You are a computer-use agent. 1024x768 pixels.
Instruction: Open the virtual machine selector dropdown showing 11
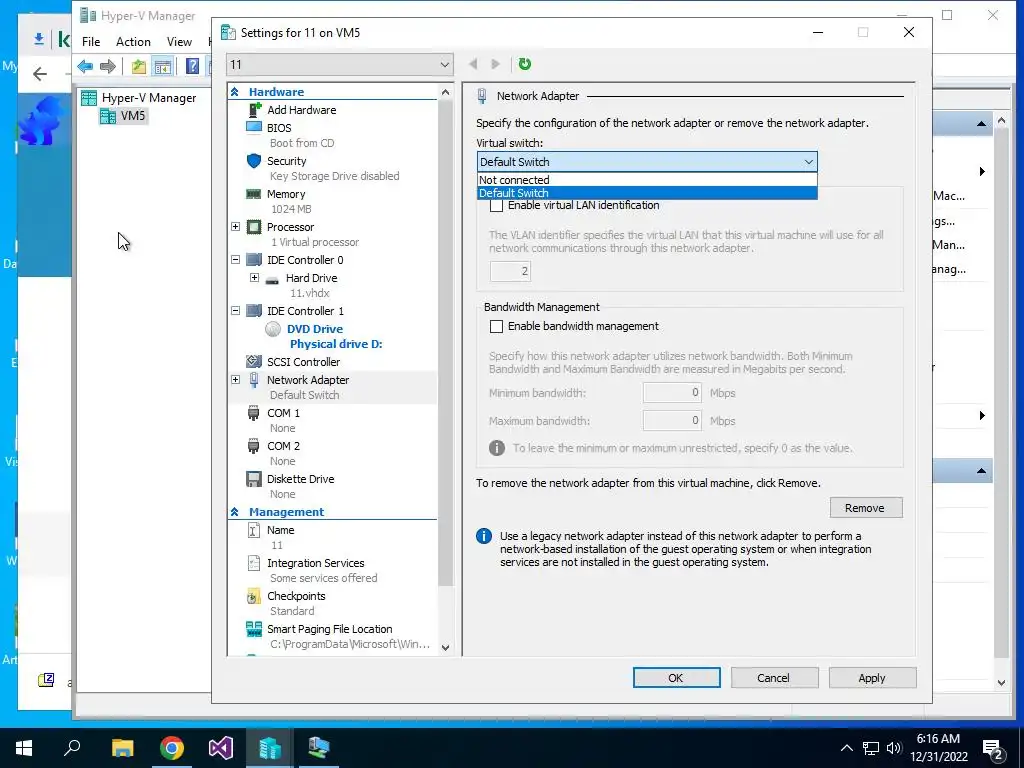click(340, 64)
